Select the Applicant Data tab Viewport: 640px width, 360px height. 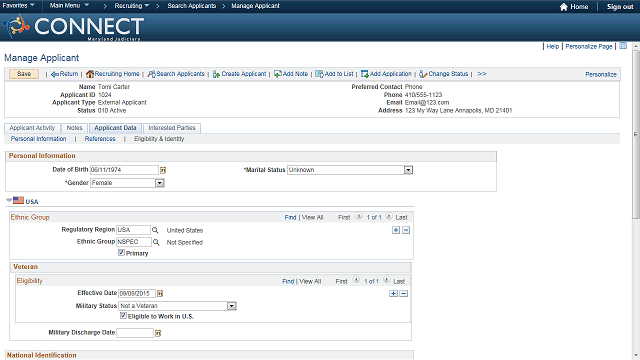[115, 128]
